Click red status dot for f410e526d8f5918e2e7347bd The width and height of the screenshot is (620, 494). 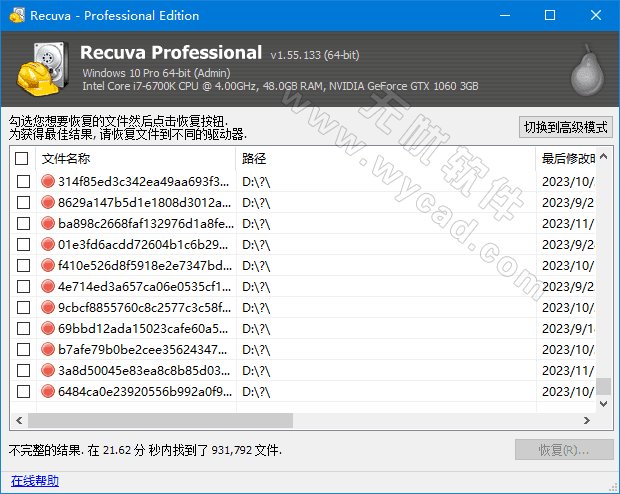pyautogui.click(x=47, y=265)
